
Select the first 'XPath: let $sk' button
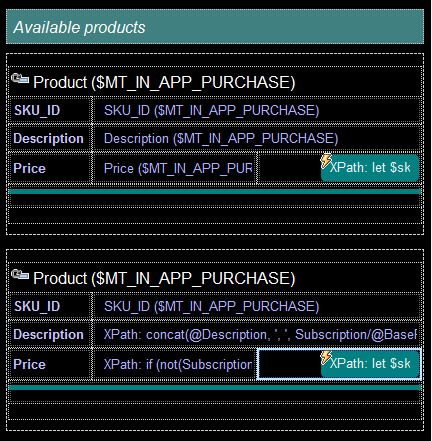pyautogui.click(x=370, y=168)
